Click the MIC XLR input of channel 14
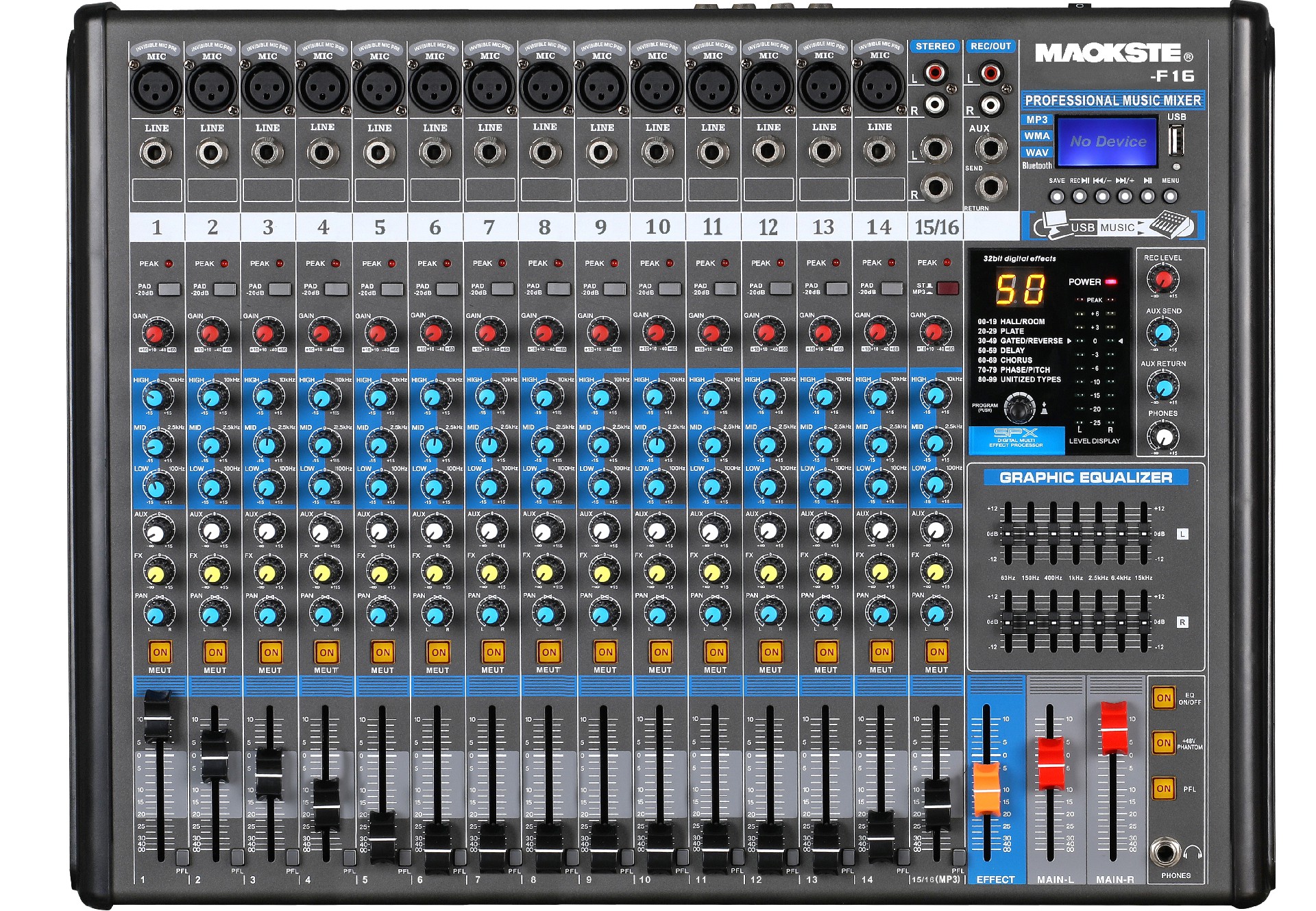This screenshot has width=1316, height=911. (x=879, y=88)
